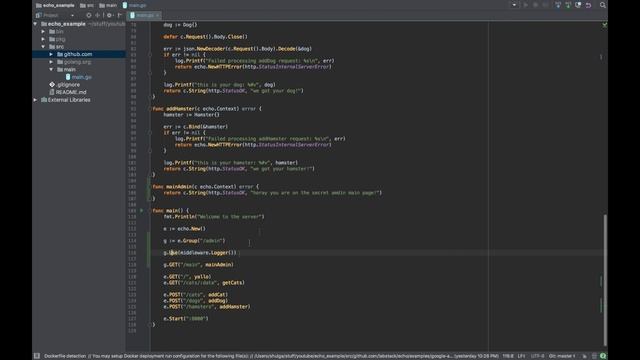Click the cursor line:column indicator in status bar
640x360 pixels.
[508, 356]
